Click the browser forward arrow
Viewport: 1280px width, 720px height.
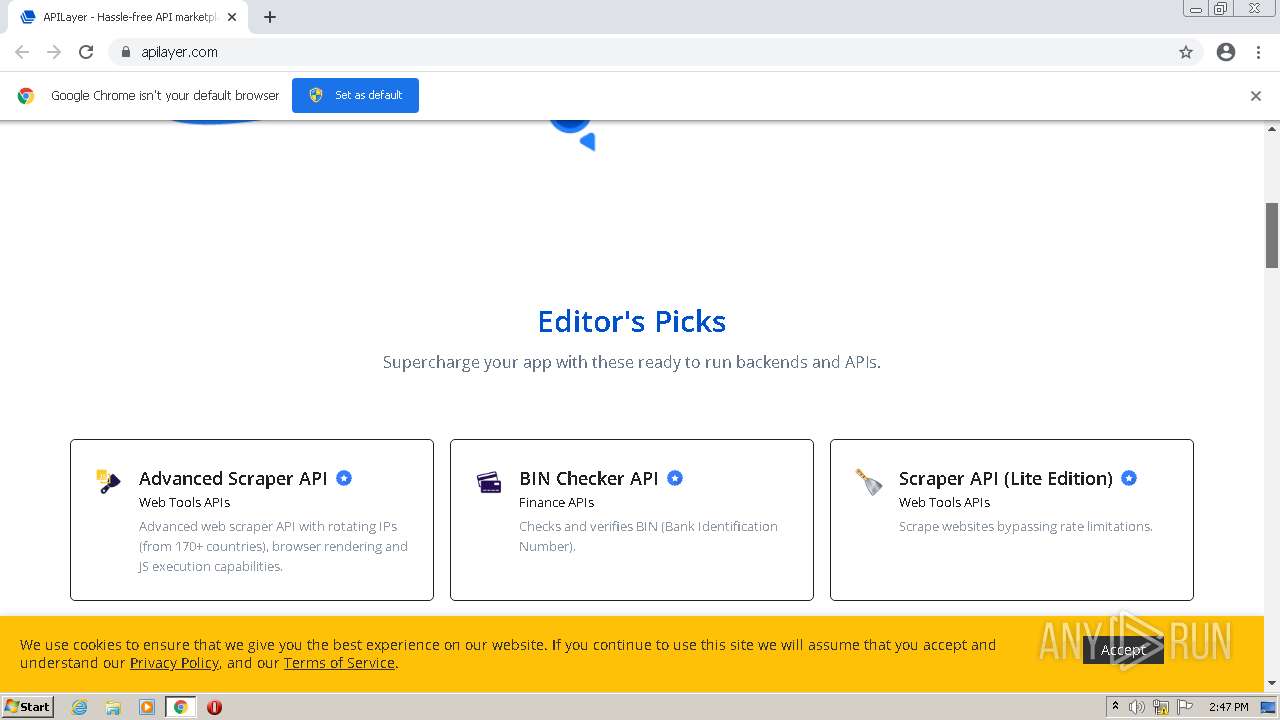click(x=54, y=52)
